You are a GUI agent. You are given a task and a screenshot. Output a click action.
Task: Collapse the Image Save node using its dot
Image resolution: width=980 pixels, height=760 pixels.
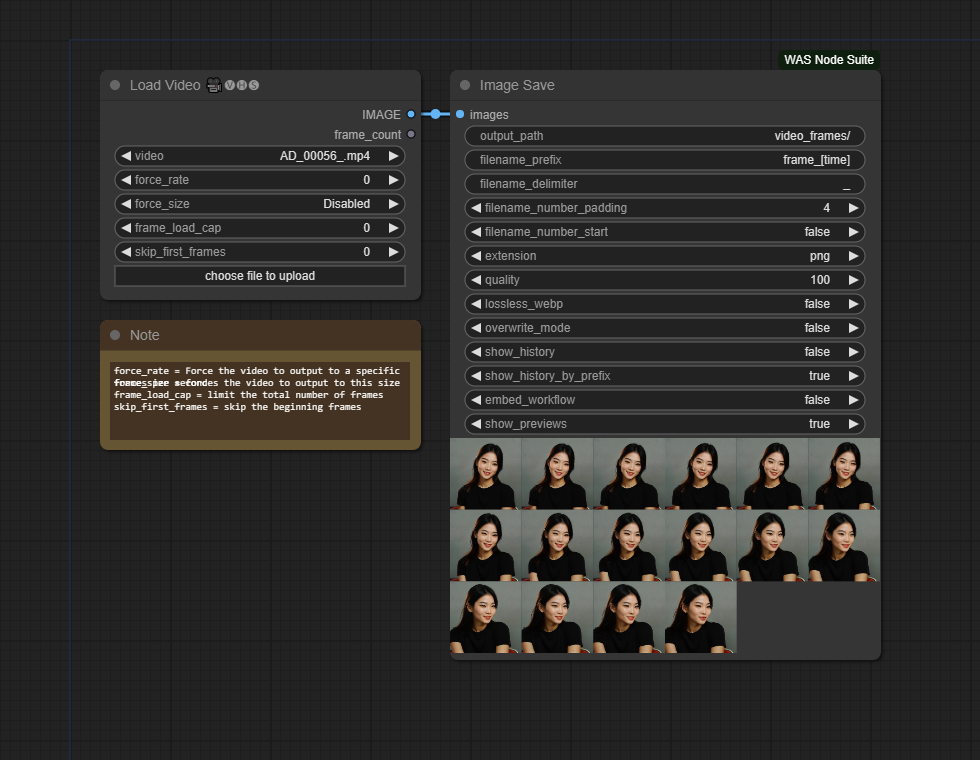tap(465, 86)
